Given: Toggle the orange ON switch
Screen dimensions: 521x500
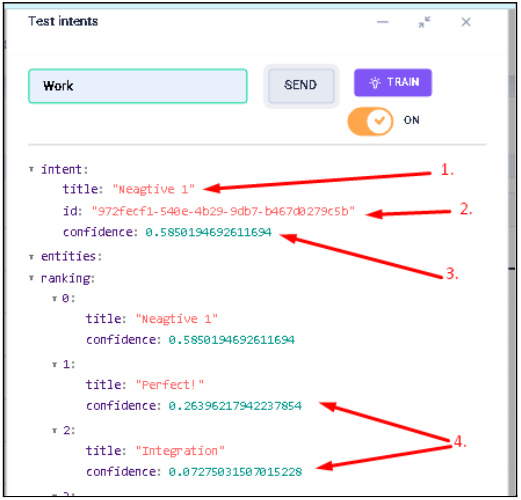Looking at the screenshot, I should click(x=370, y=121).
